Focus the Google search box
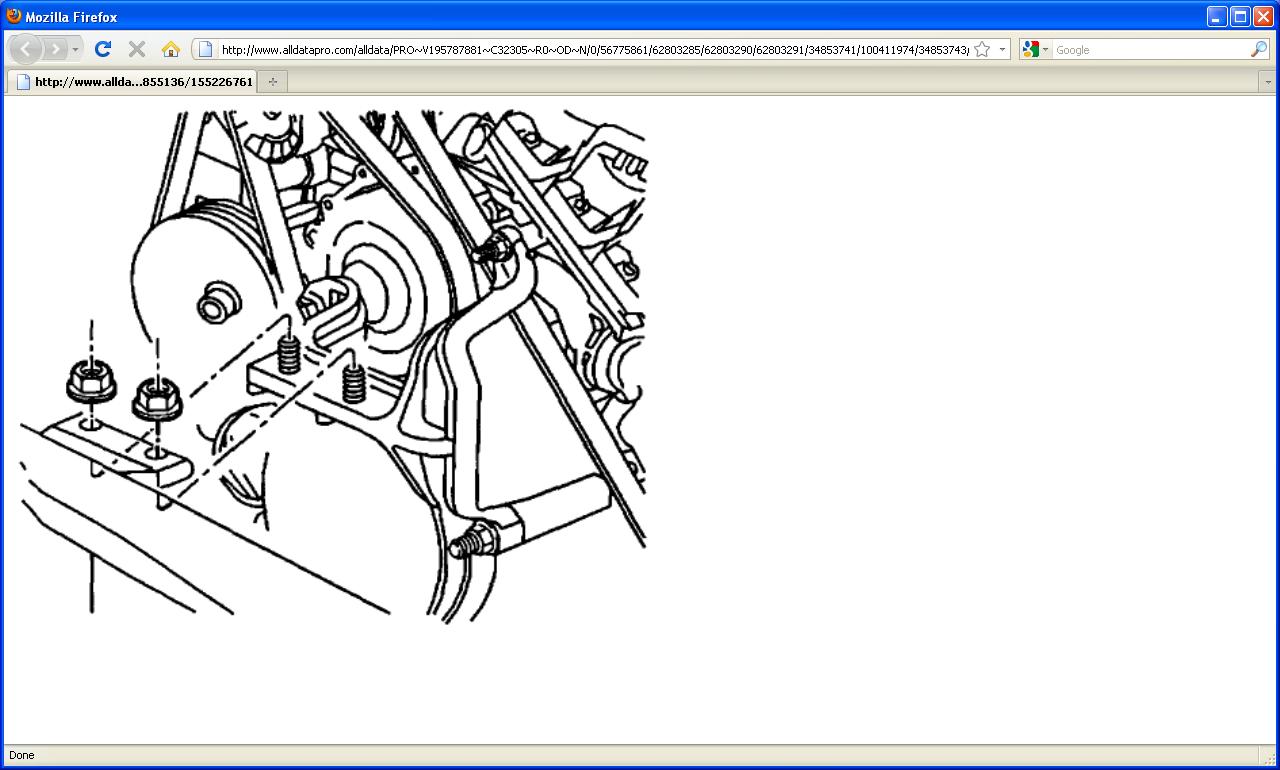 tap(1150, 49)
